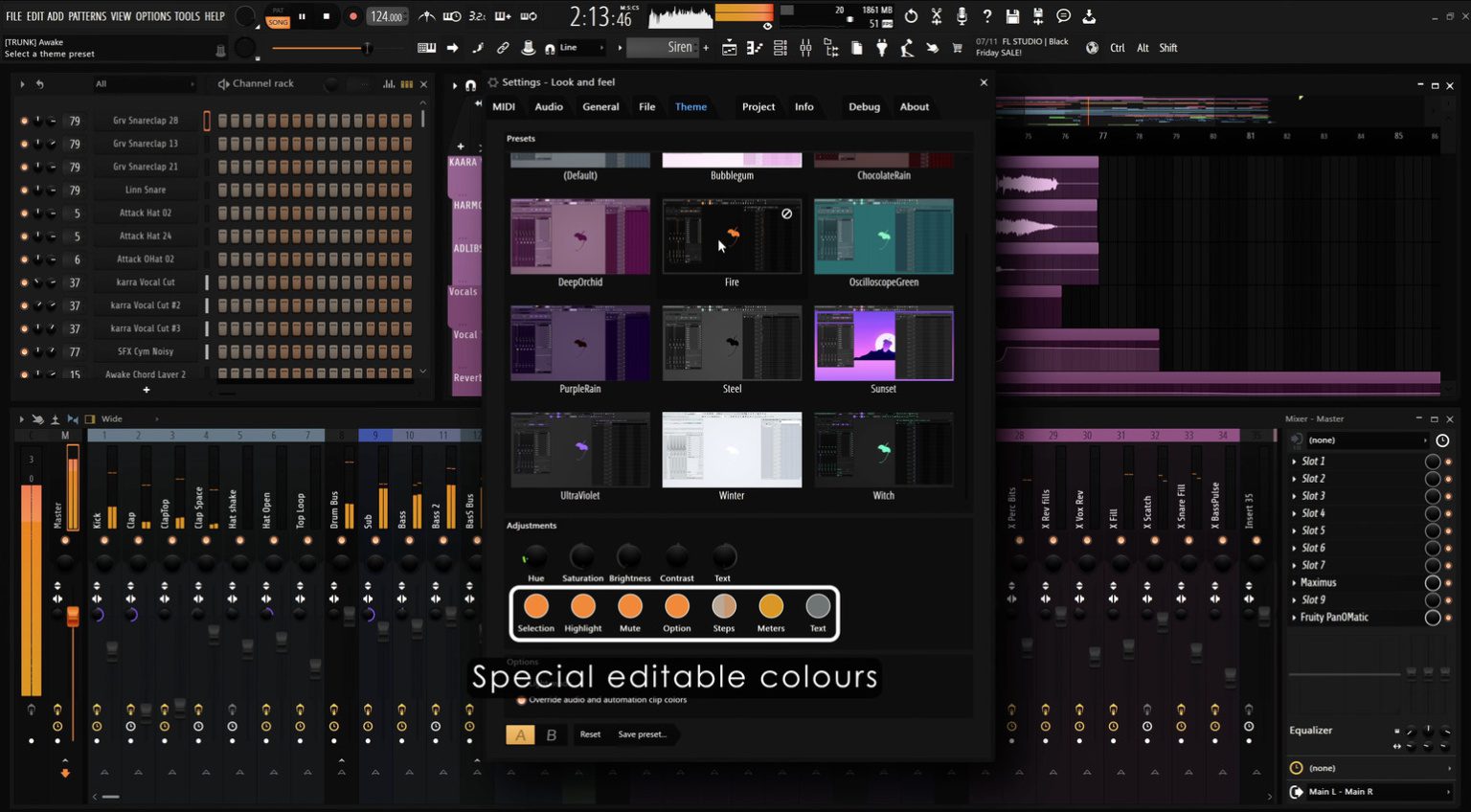Click the download content icon

click(x=1089, y=16)
